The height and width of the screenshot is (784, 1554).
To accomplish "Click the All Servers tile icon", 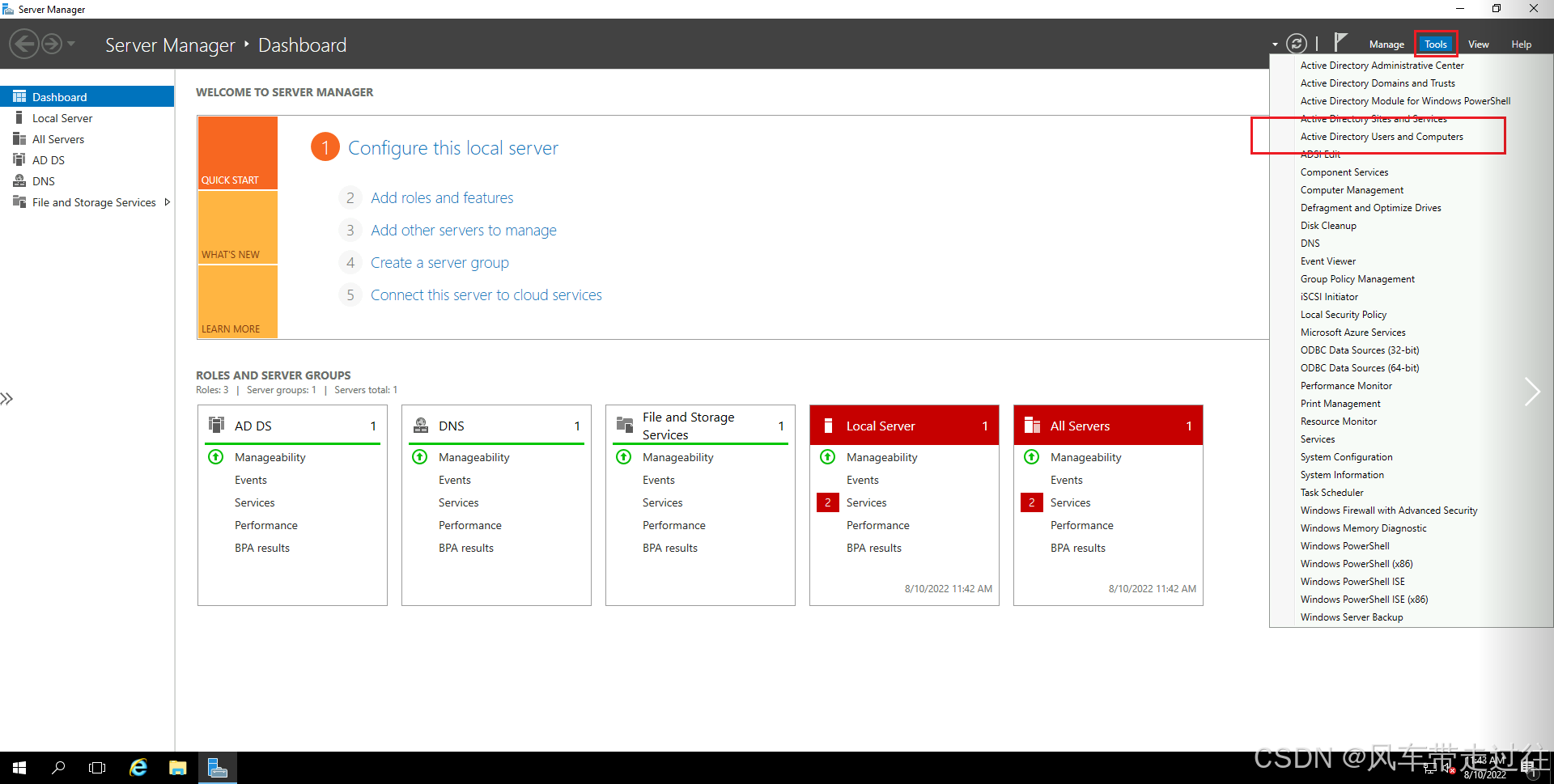I will [x=1033, y=426].
